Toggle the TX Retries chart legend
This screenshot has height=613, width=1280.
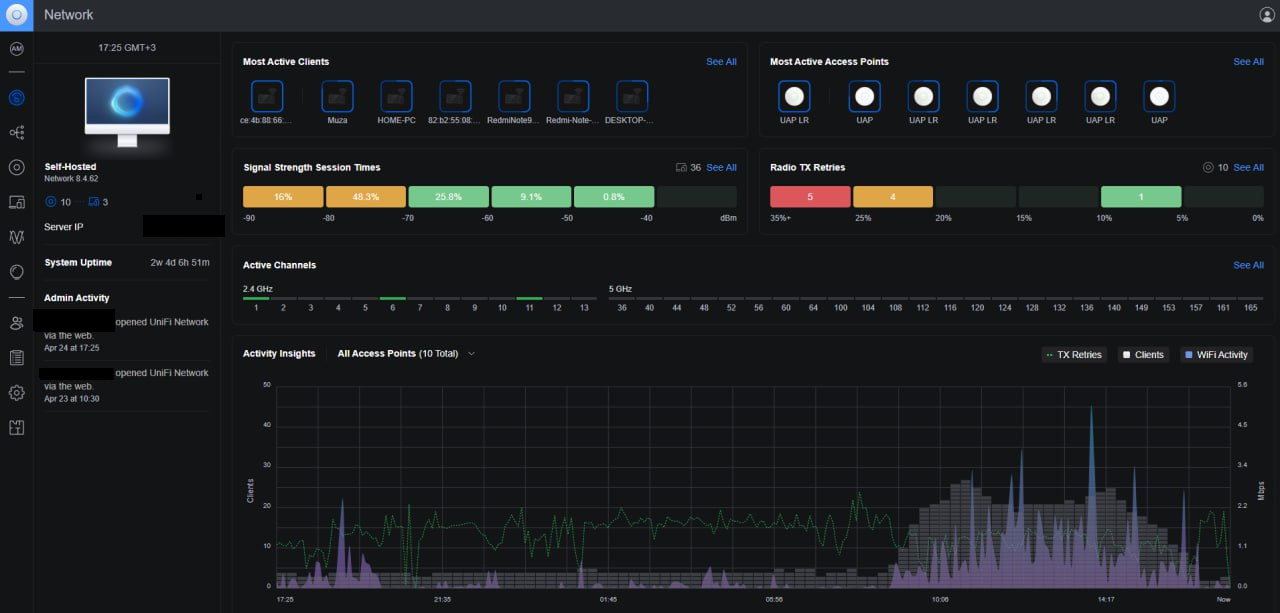1073,354
